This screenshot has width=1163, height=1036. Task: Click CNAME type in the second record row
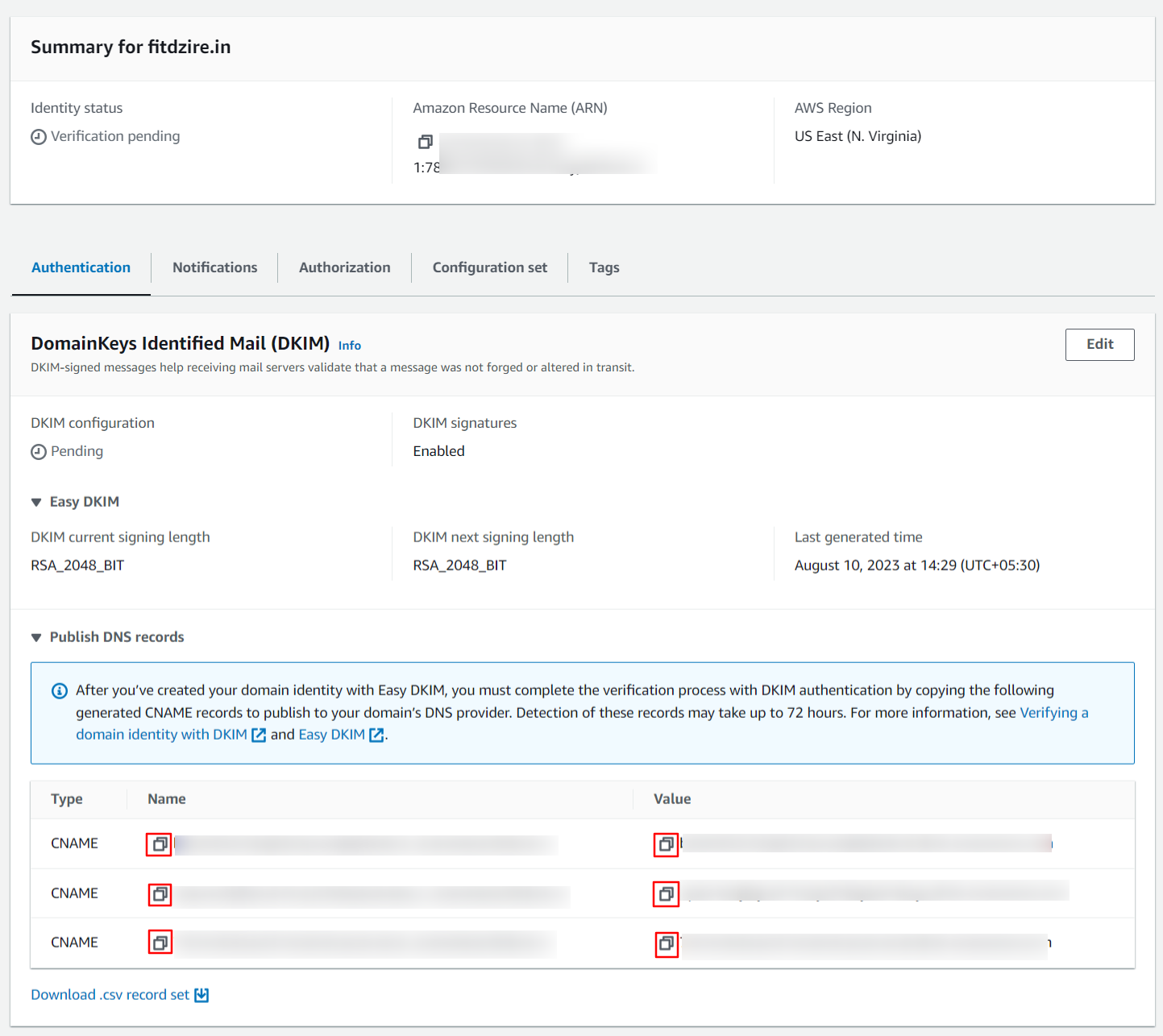click(x=74, y=893)
